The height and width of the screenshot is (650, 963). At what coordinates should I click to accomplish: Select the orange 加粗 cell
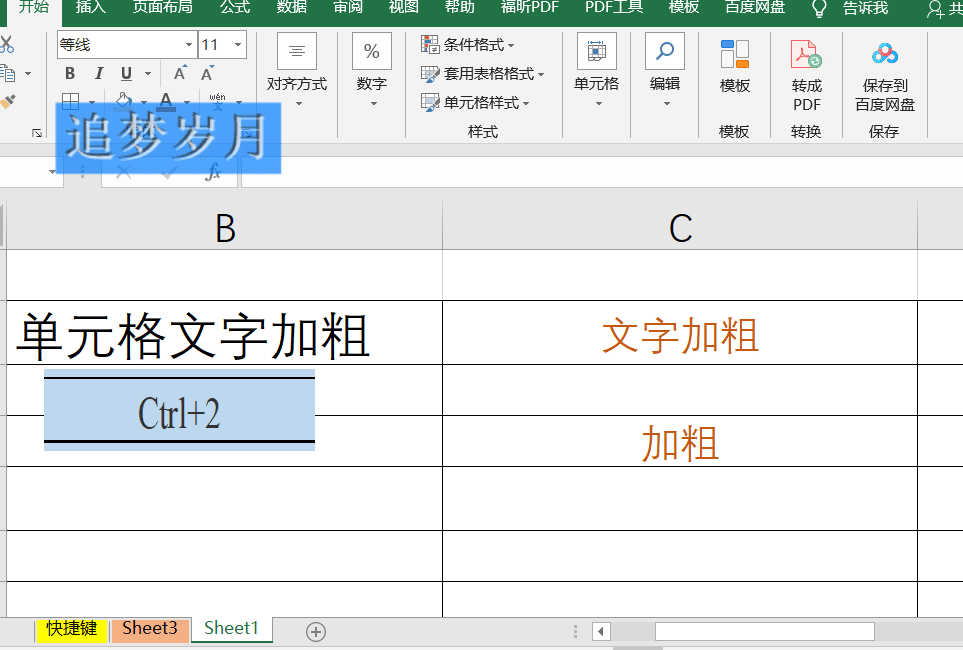680,442
